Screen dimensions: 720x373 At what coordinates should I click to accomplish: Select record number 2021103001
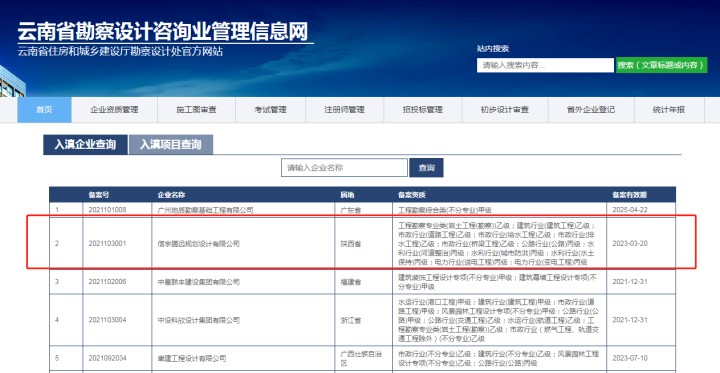pos(107,243)
